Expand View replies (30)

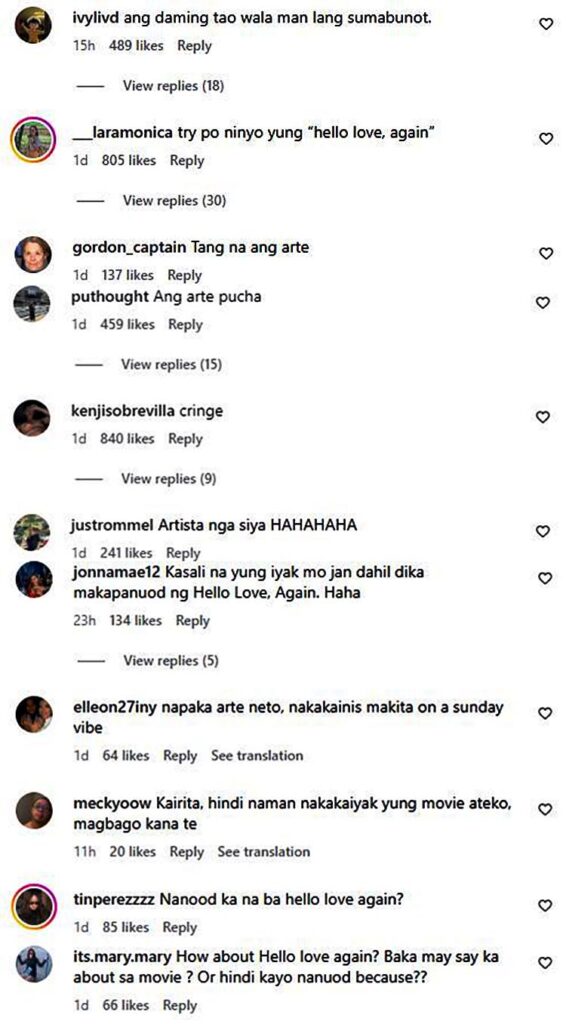pyautogui.click(x=174, y=200)
